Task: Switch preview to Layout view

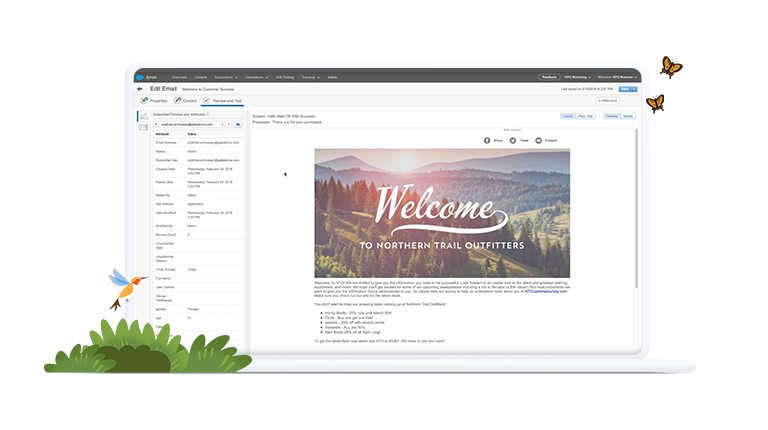Action: tap(567, 116)
